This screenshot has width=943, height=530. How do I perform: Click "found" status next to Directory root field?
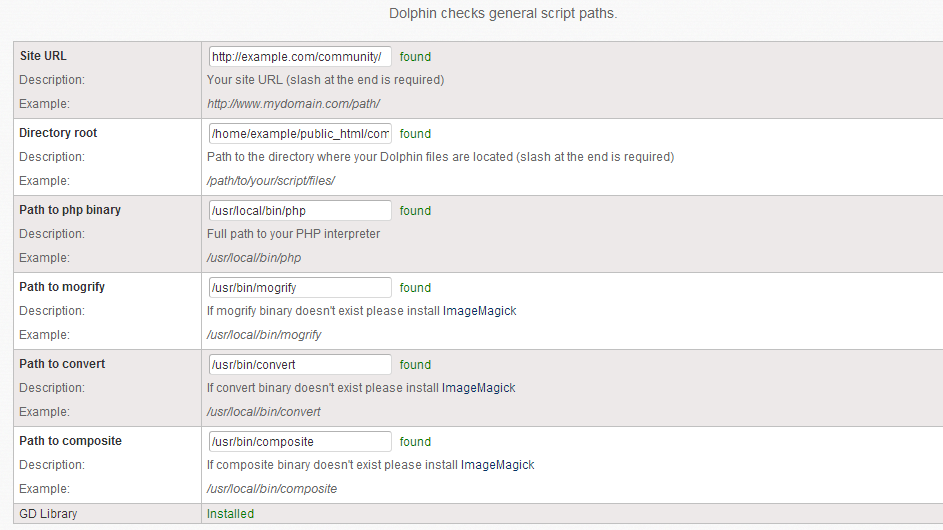click(415, 134)
